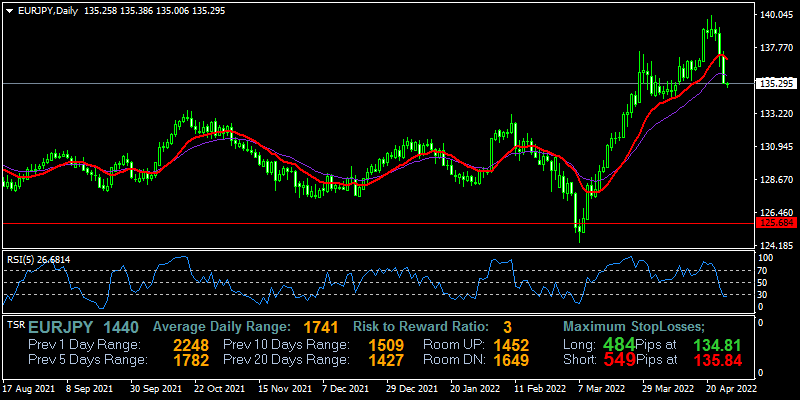Click the 1440 timeframe value in TSR panel
The height and width of the screenshot is (400, 800).
[x=120, y=327]
